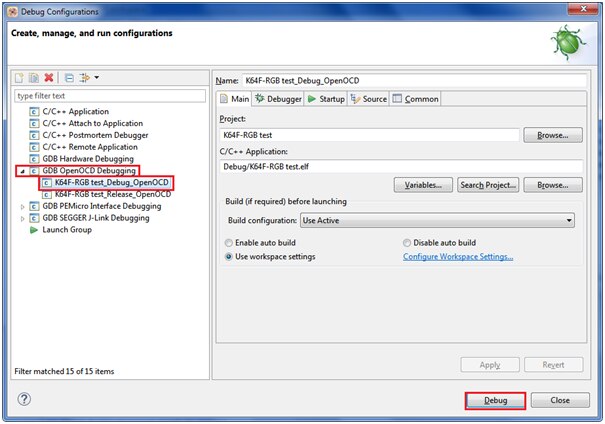
Task: Switch to the Debugger tab
Action: 278,99
